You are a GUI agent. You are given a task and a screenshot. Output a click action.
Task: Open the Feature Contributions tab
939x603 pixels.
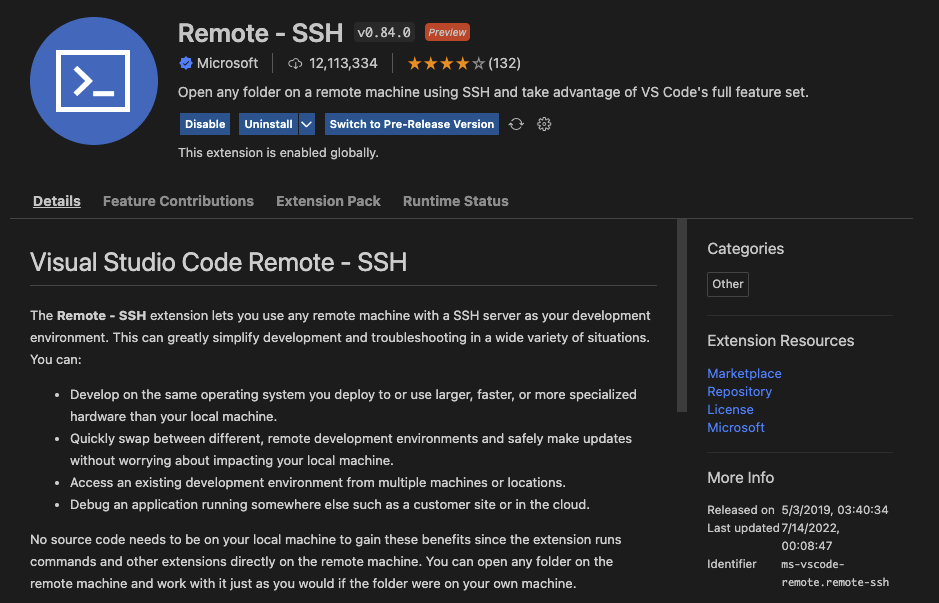click(178, 201)
